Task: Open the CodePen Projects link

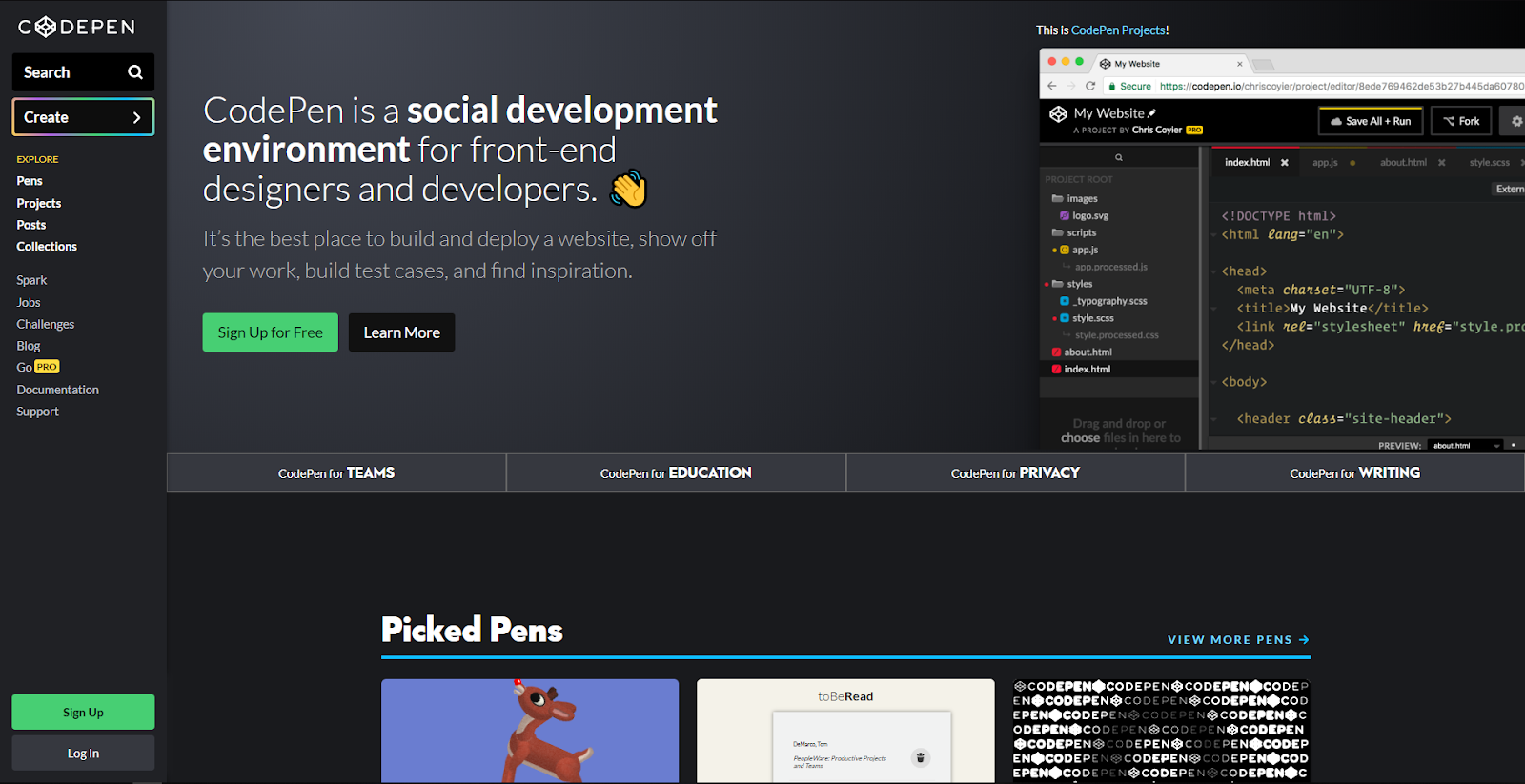Action: point(1118,30)
